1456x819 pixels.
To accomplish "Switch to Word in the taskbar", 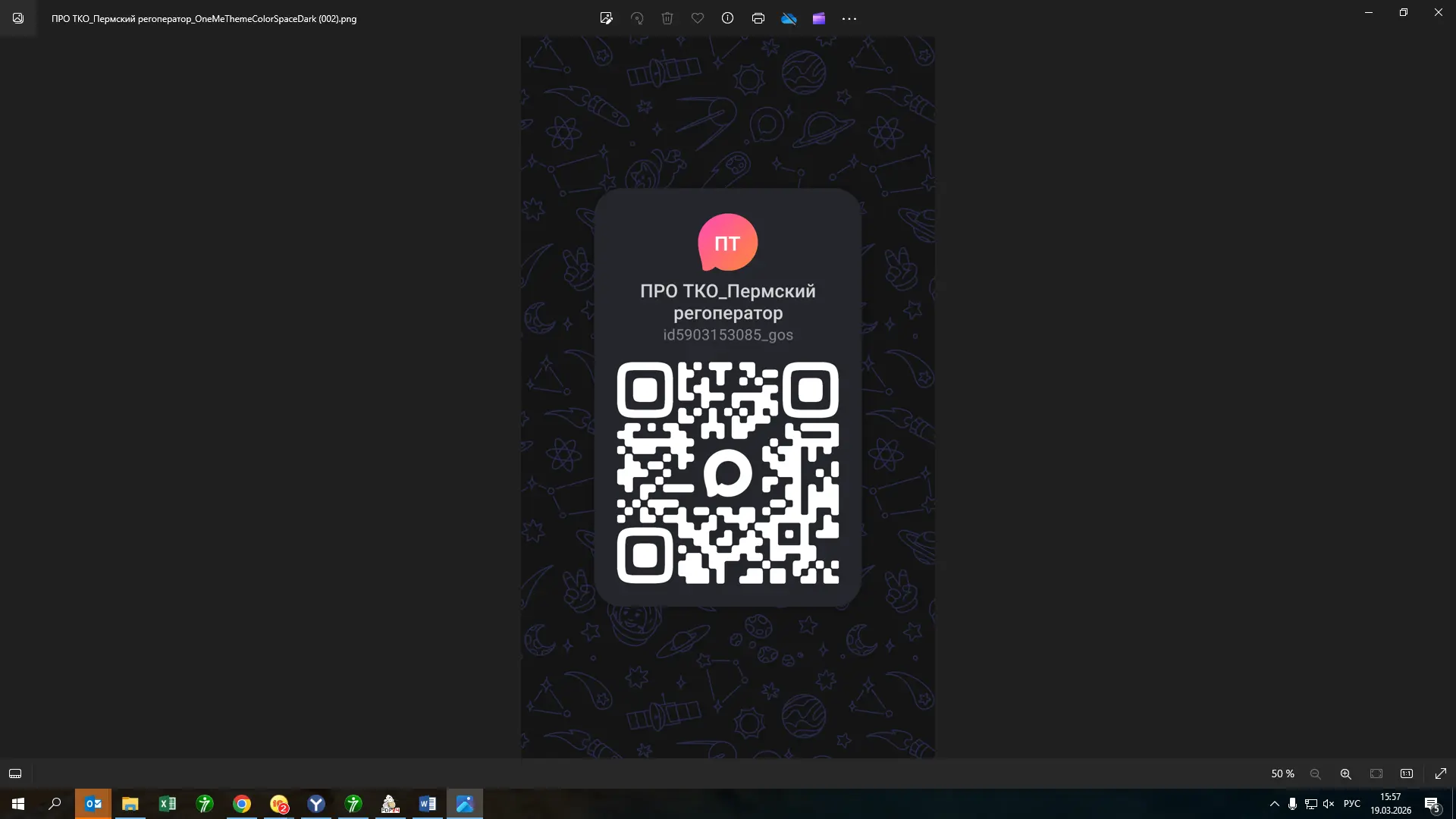I will (x=428, y=804).
